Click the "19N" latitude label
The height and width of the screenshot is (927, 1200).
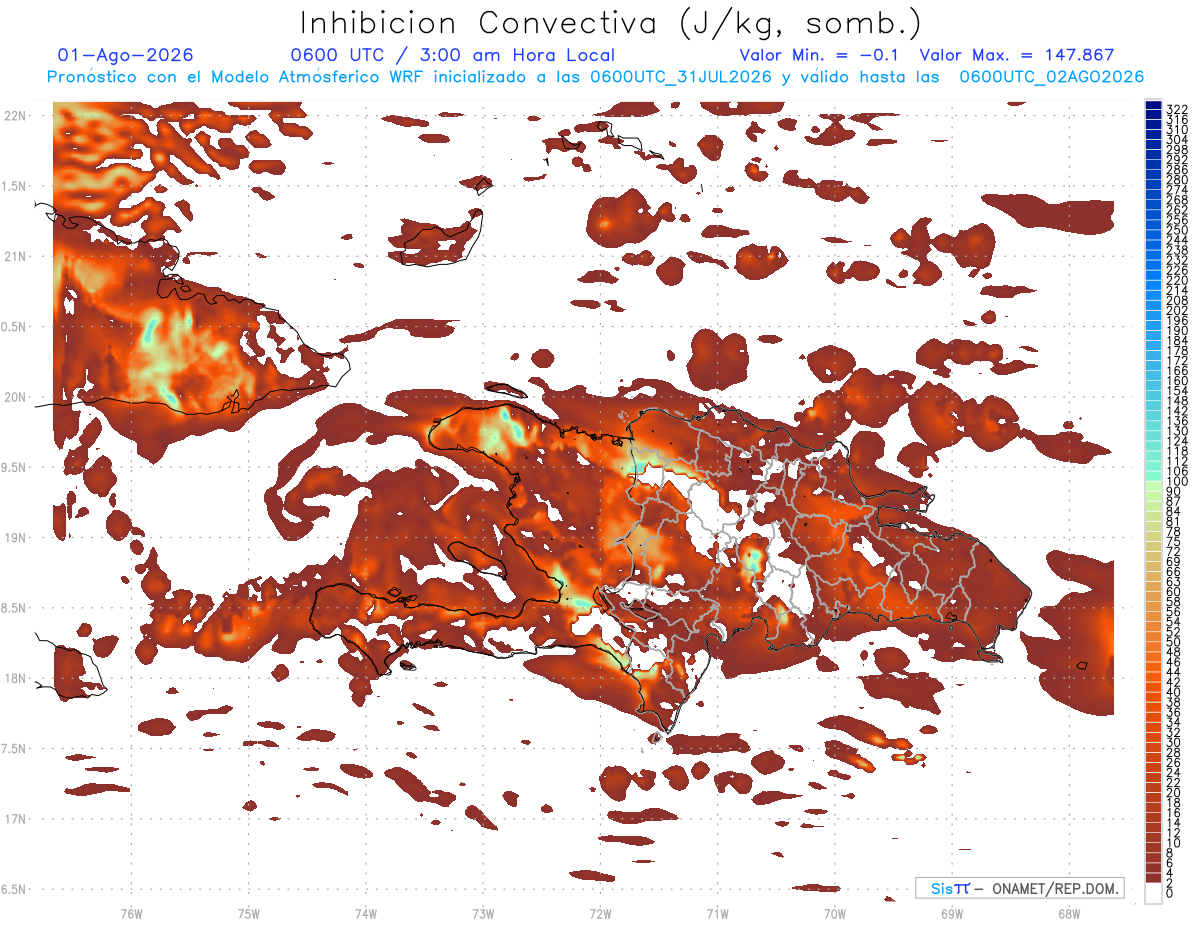[15, 538]
